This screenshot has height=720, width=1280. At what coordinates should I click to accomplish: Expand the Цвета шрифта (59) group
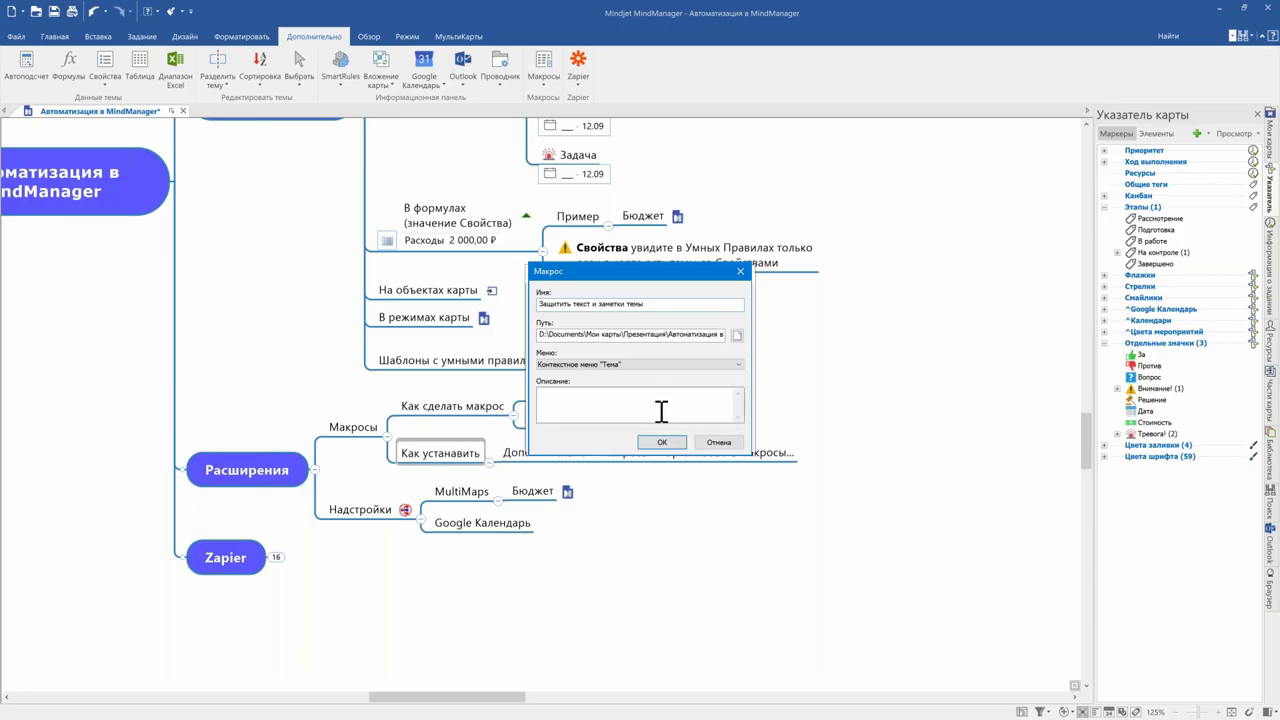(1104, 457)
